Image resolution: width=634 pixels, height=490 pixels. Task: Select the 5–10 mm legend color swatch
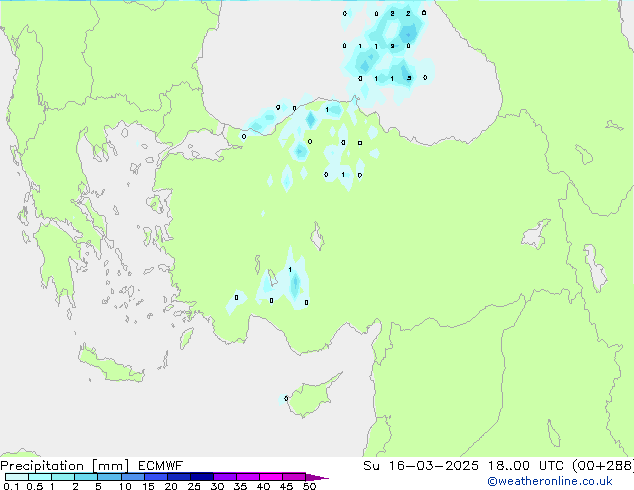click(x=109, y=477)
